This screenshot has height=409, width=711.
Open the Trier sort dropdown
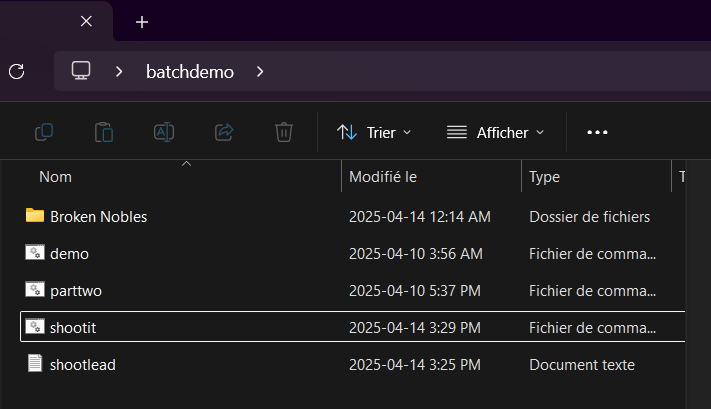coord(374,132)
